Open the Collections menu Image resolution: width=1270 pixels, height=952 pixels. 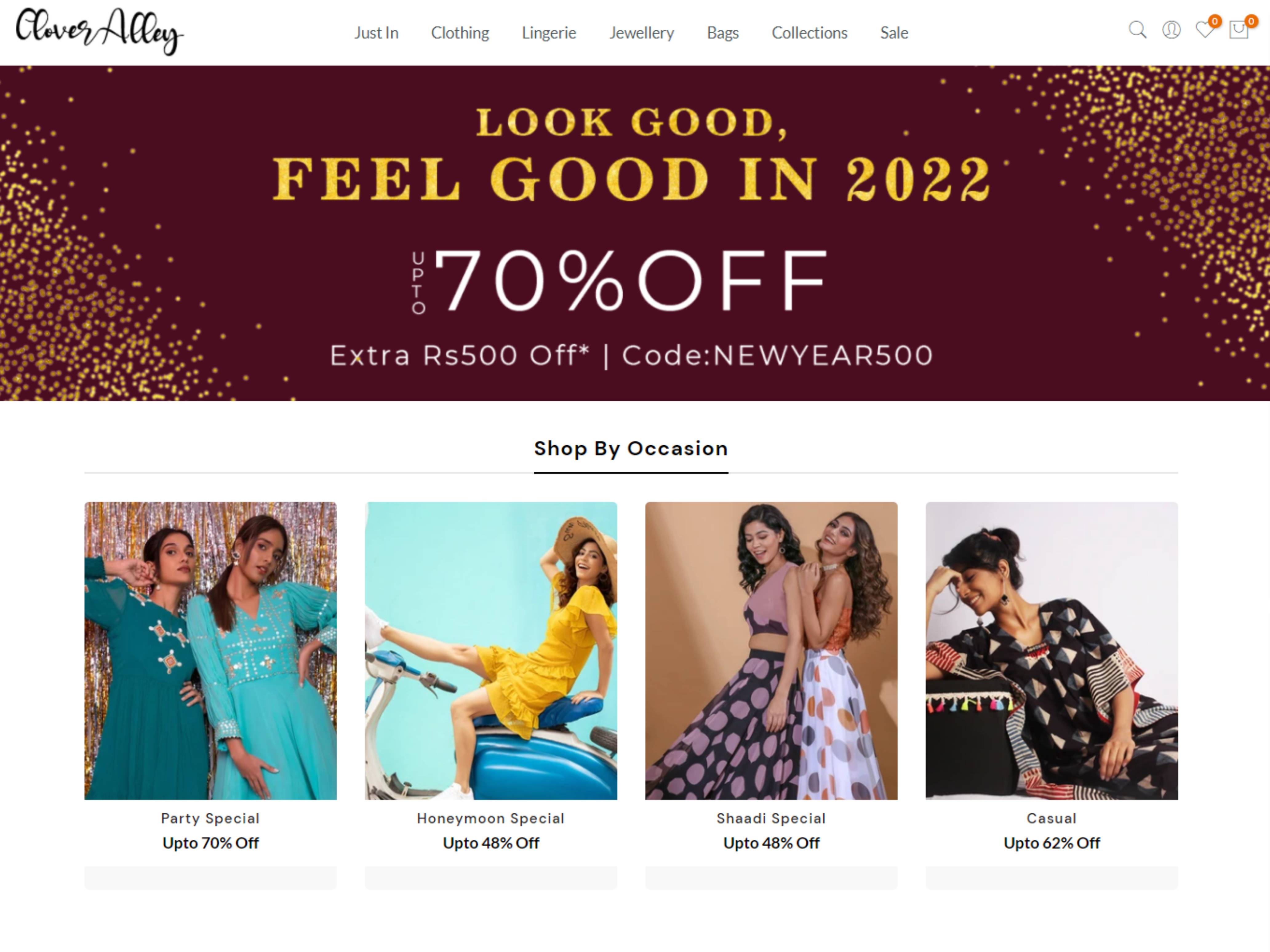(809, 33)
